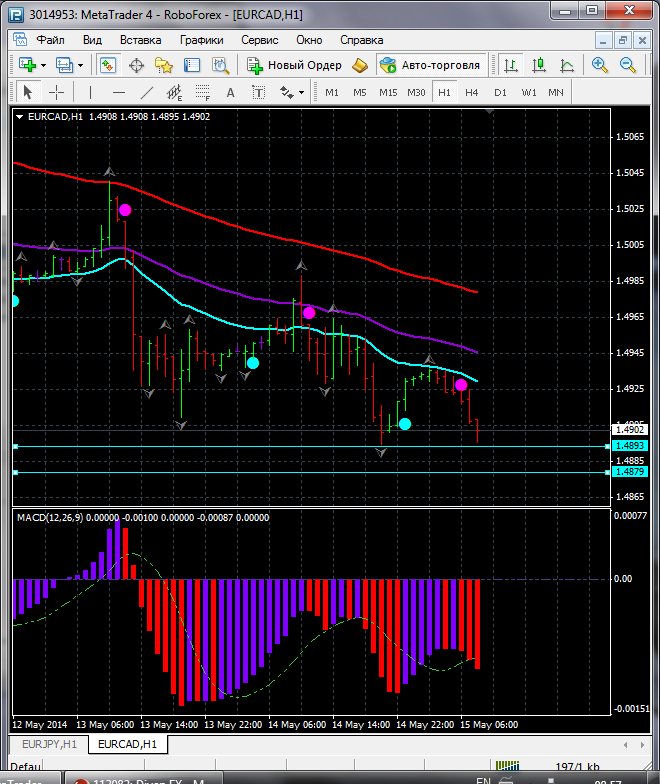Image resolution: width=660 pixels, height=784 pixels.
Task: Open the Market Watch panel icon
Action: 108,65
